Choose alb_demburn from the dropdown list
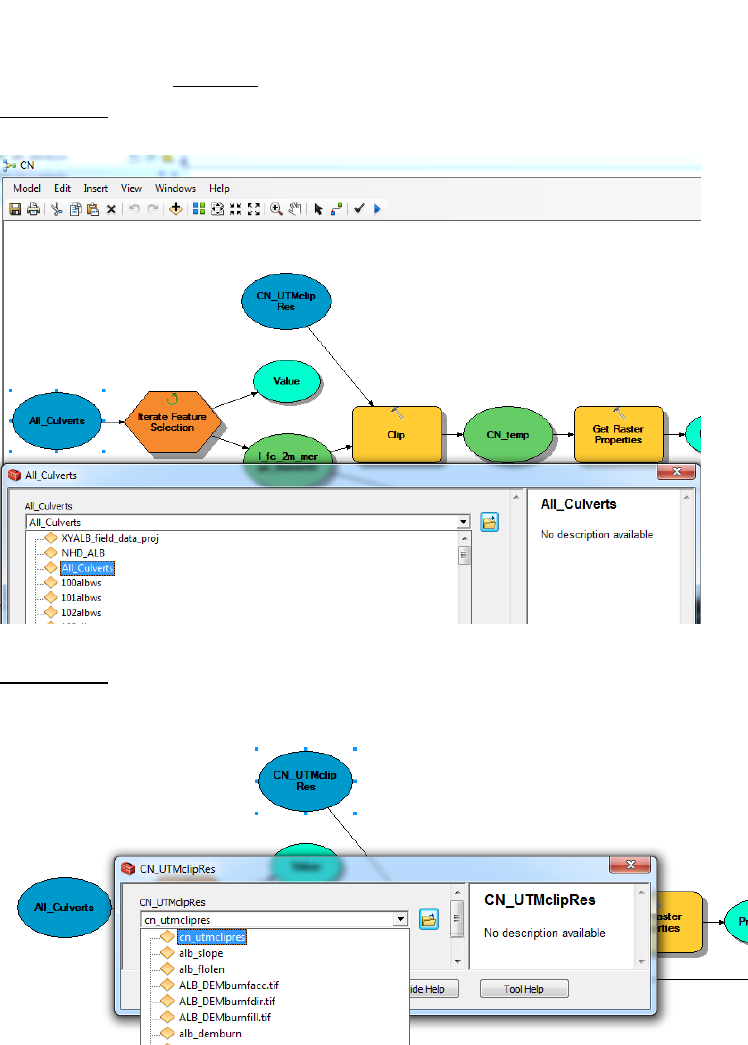The height and width of the screenshot is (1045, 748). click(210, 1034)
